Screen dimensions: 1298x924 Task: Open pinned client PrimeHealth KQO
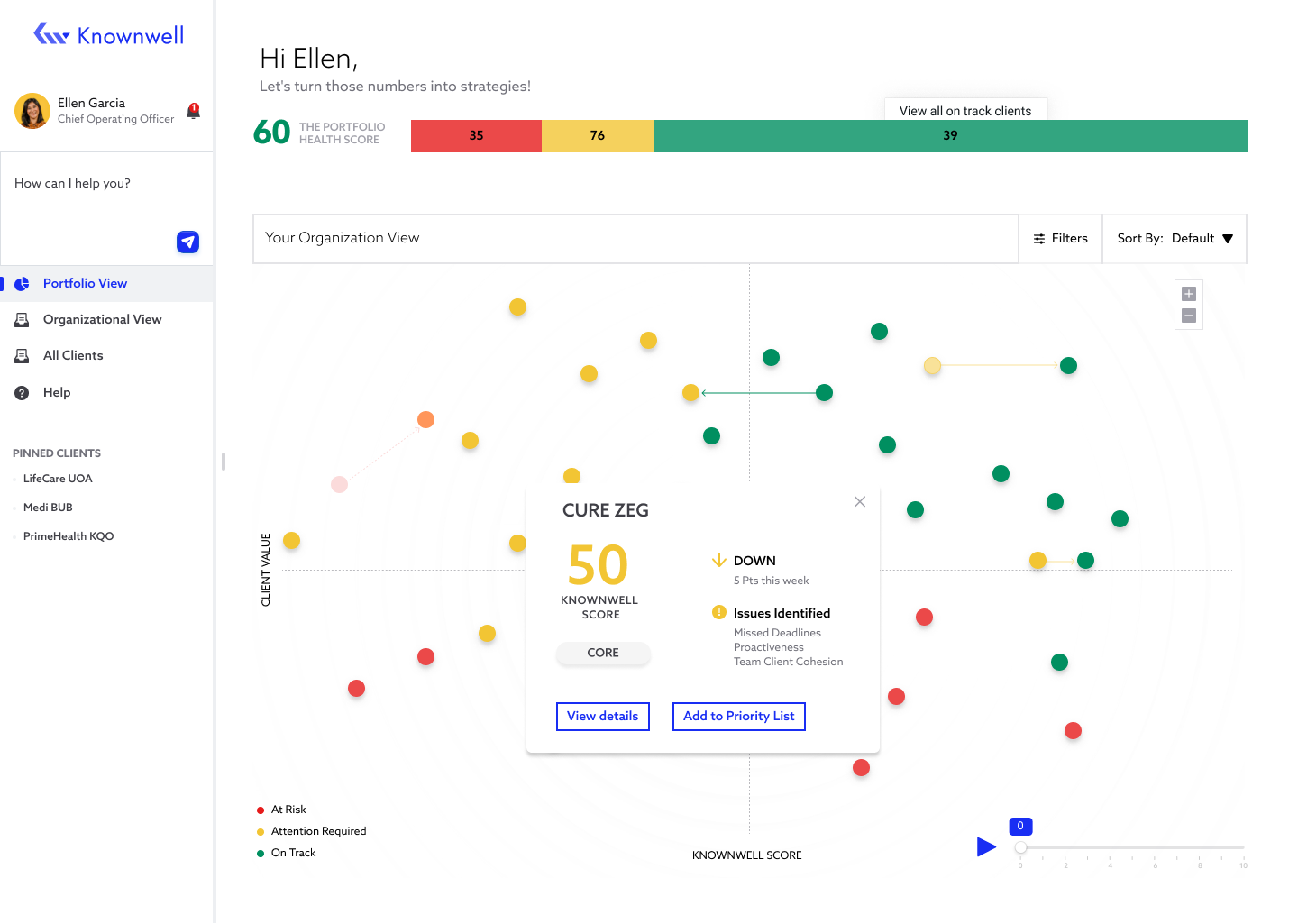point(69,536)
